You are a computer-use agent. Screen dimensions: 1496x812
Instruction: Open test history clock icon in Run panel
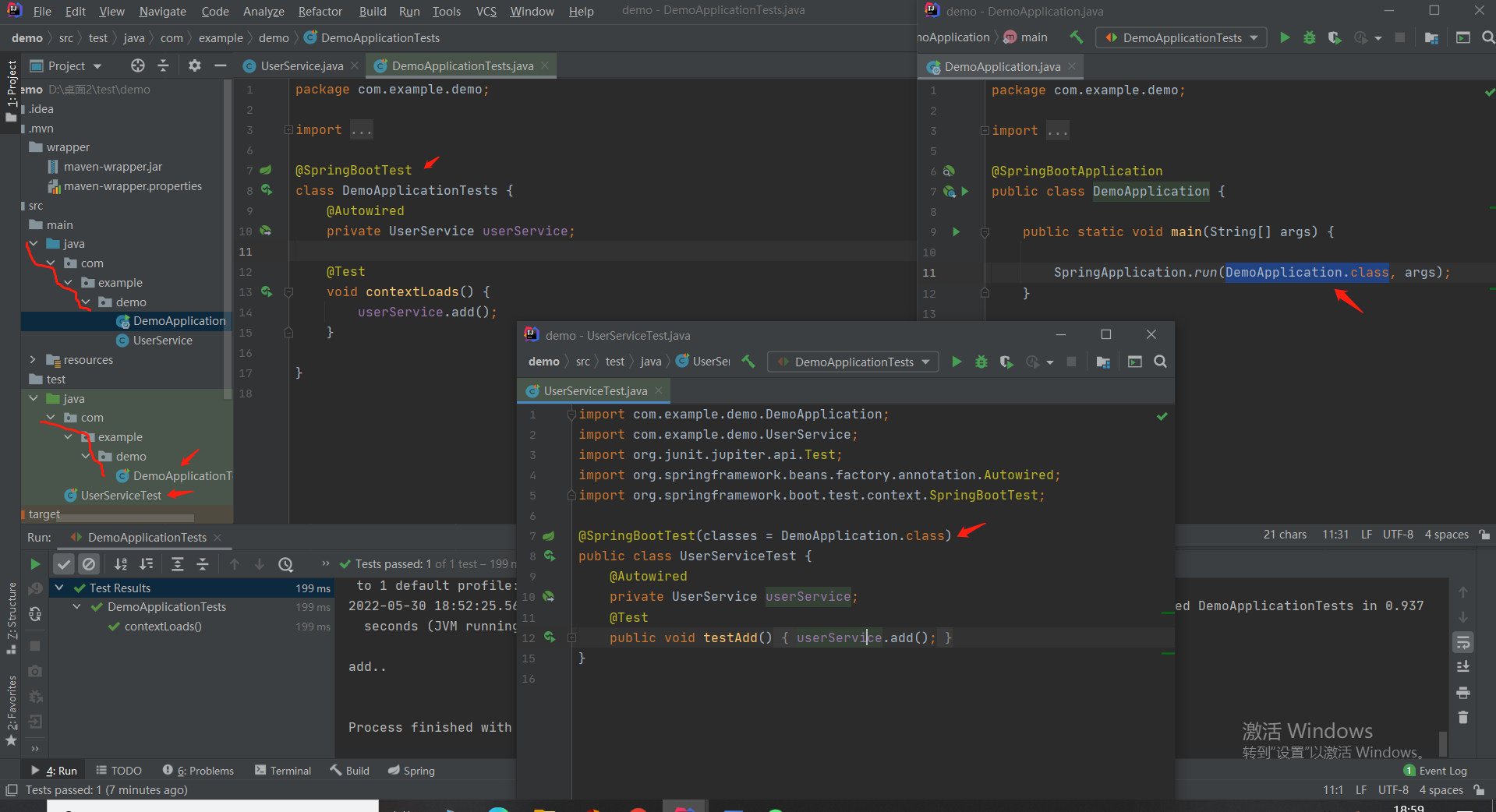pos(285,564)
